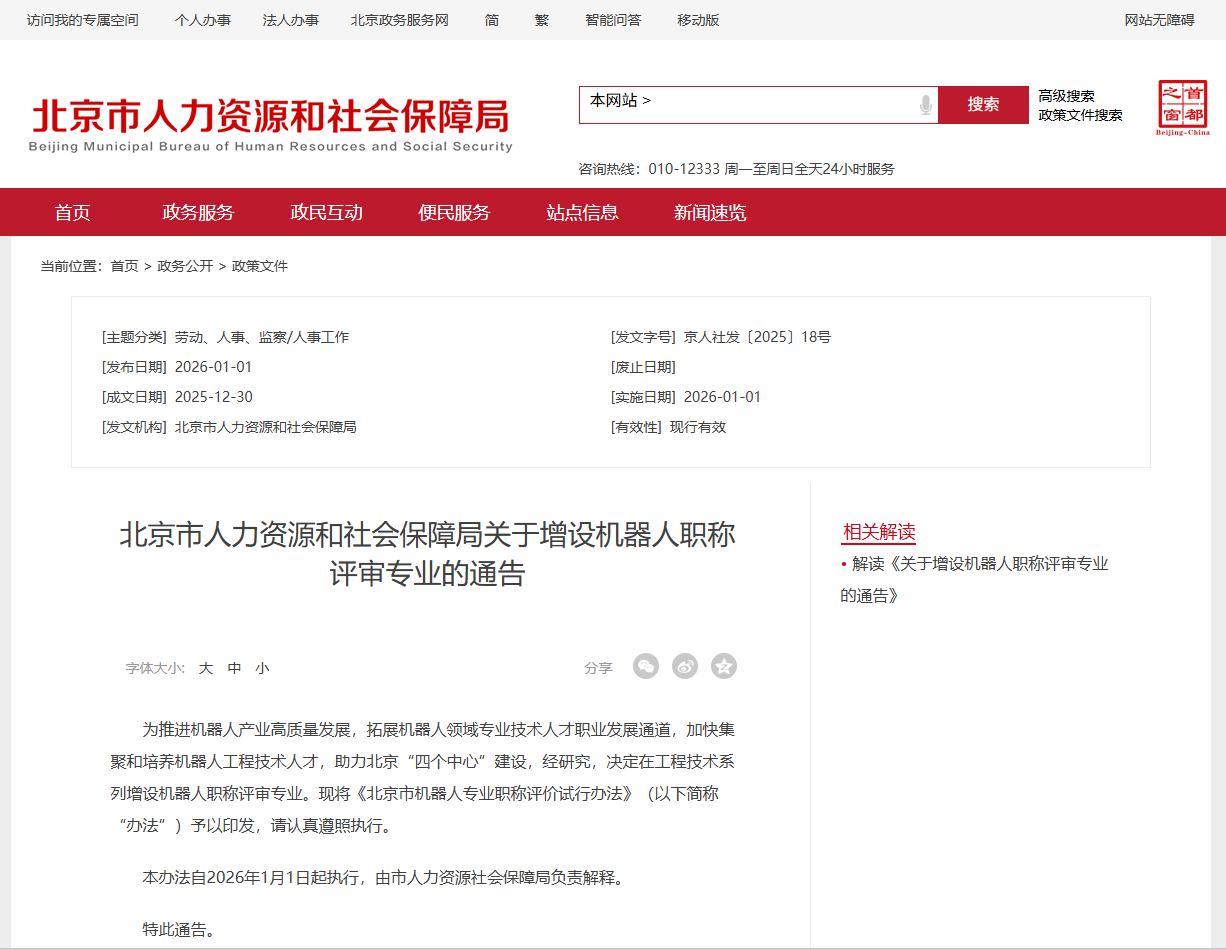
Task: Open 智能问答 smart Q&A service
Action: coord(613,20)
